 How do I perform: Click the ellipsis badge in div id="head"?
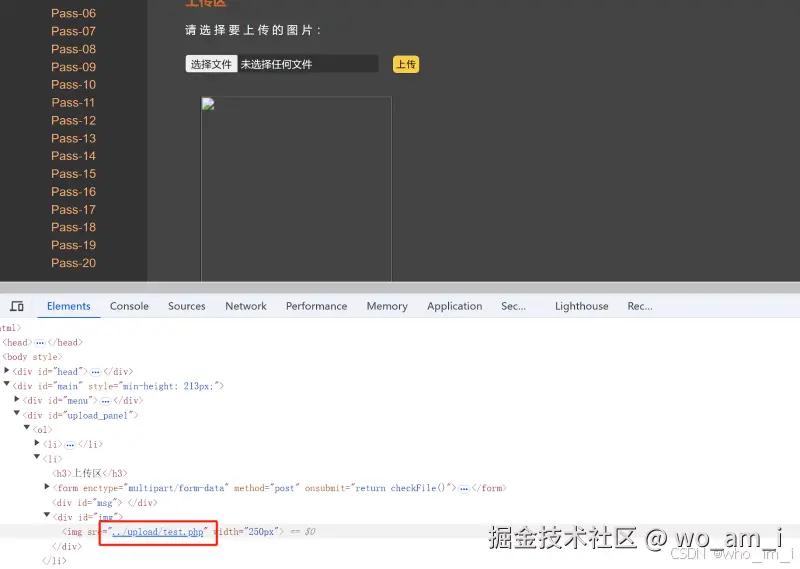click(95, 372)
